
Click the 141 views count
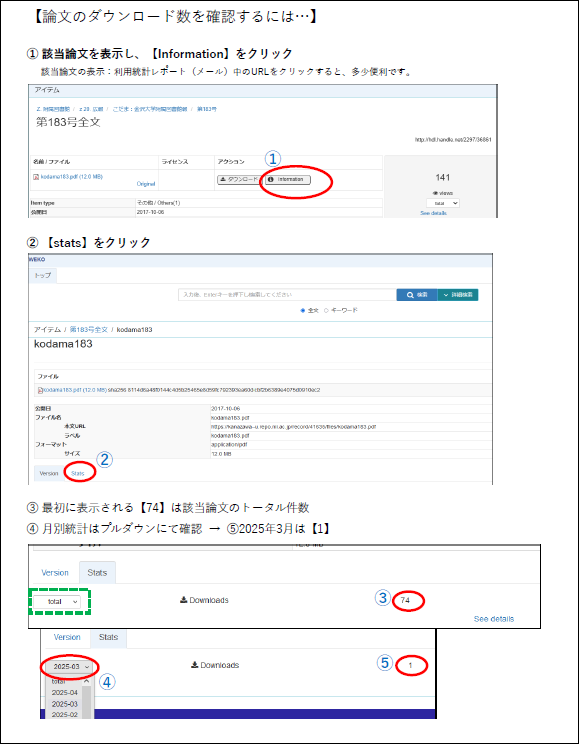443,177
